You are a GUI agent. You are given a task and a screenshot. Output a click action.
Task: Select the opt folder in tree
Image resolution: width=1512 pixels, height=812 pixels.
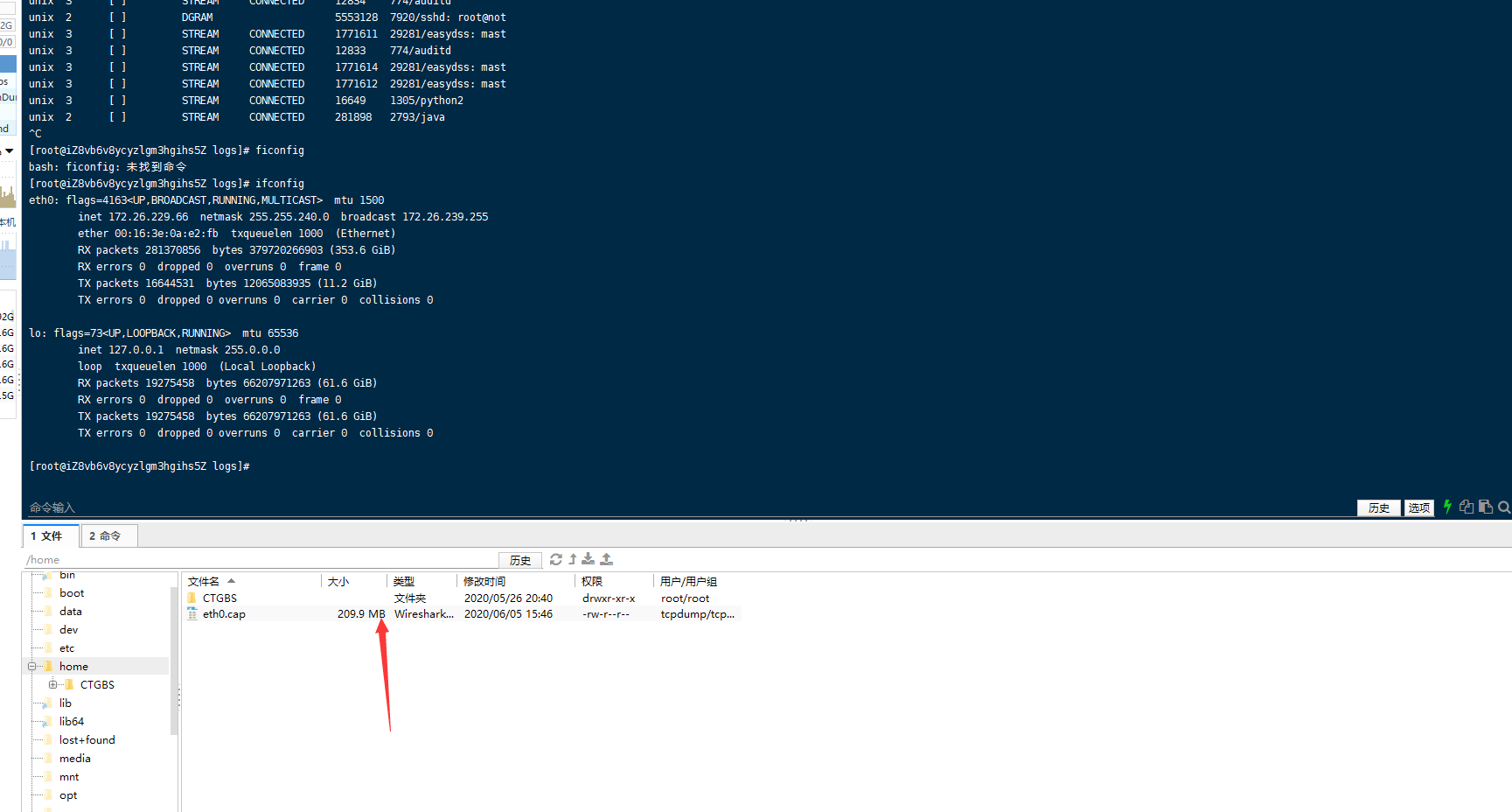coord(68,795)
